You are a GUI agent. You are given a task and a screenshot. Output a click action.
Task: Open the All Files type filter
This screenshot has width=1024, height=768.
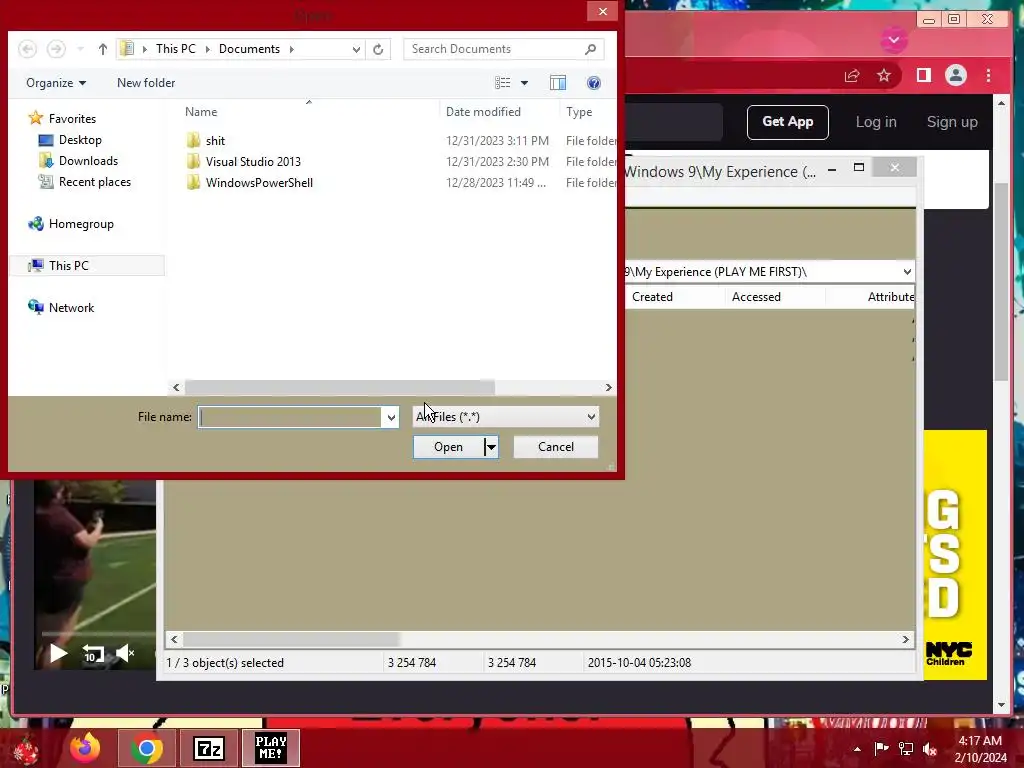click(505, 417)
